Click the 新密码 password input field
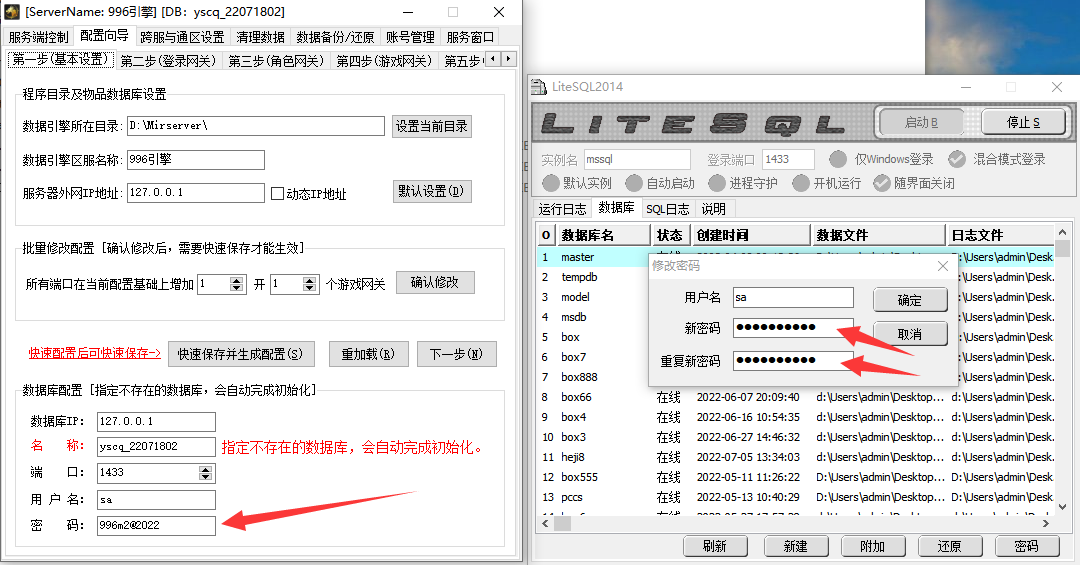1080x565 pixels. point(792,328)
